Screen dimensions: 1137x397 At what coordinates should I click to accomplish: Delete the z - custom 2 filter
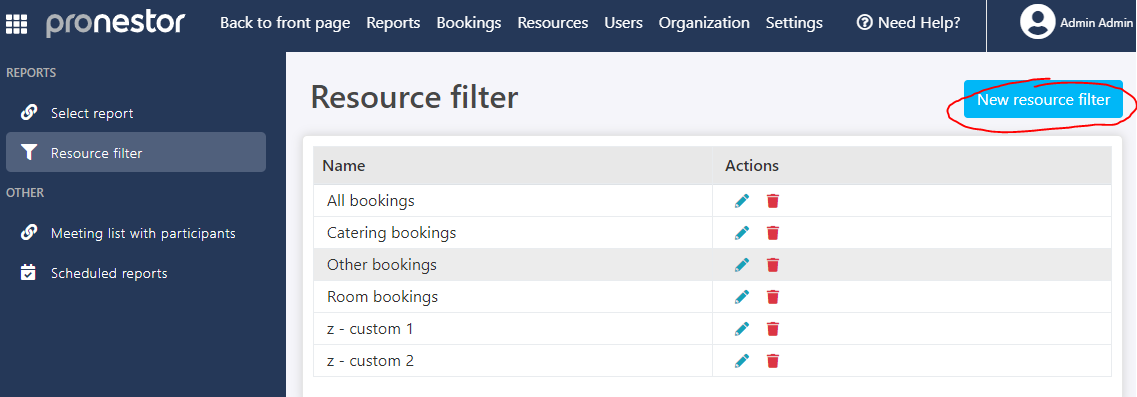pos(773,361)
